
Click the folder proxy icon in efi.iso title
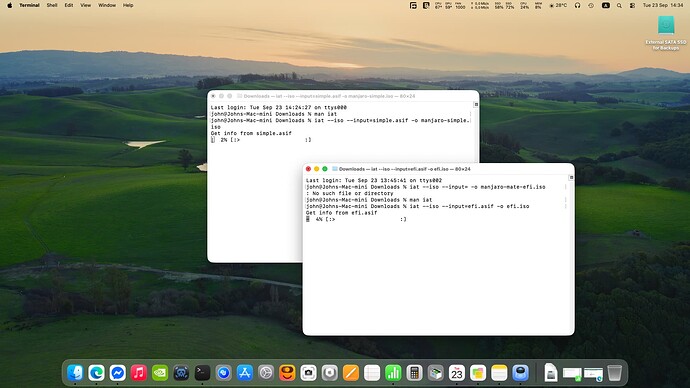pyautogui.click(x=334, y=169)
